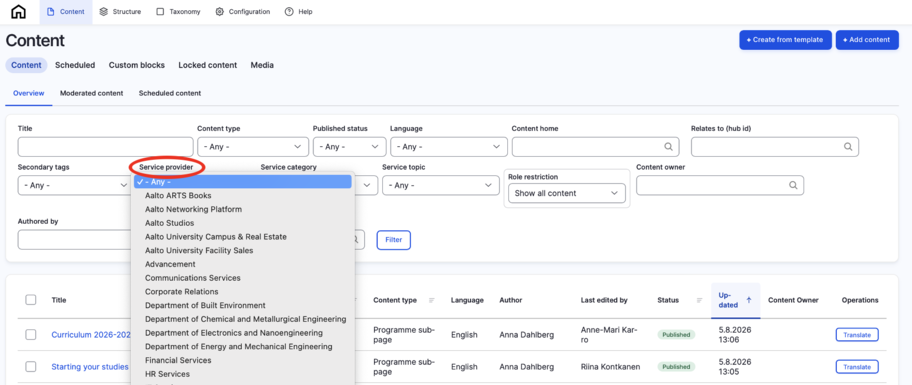Image resolution: width=912 pixels, height=385 pixels.
Task: Choose Aalto University Campus & Real Estate
Action: coord(216,237)
